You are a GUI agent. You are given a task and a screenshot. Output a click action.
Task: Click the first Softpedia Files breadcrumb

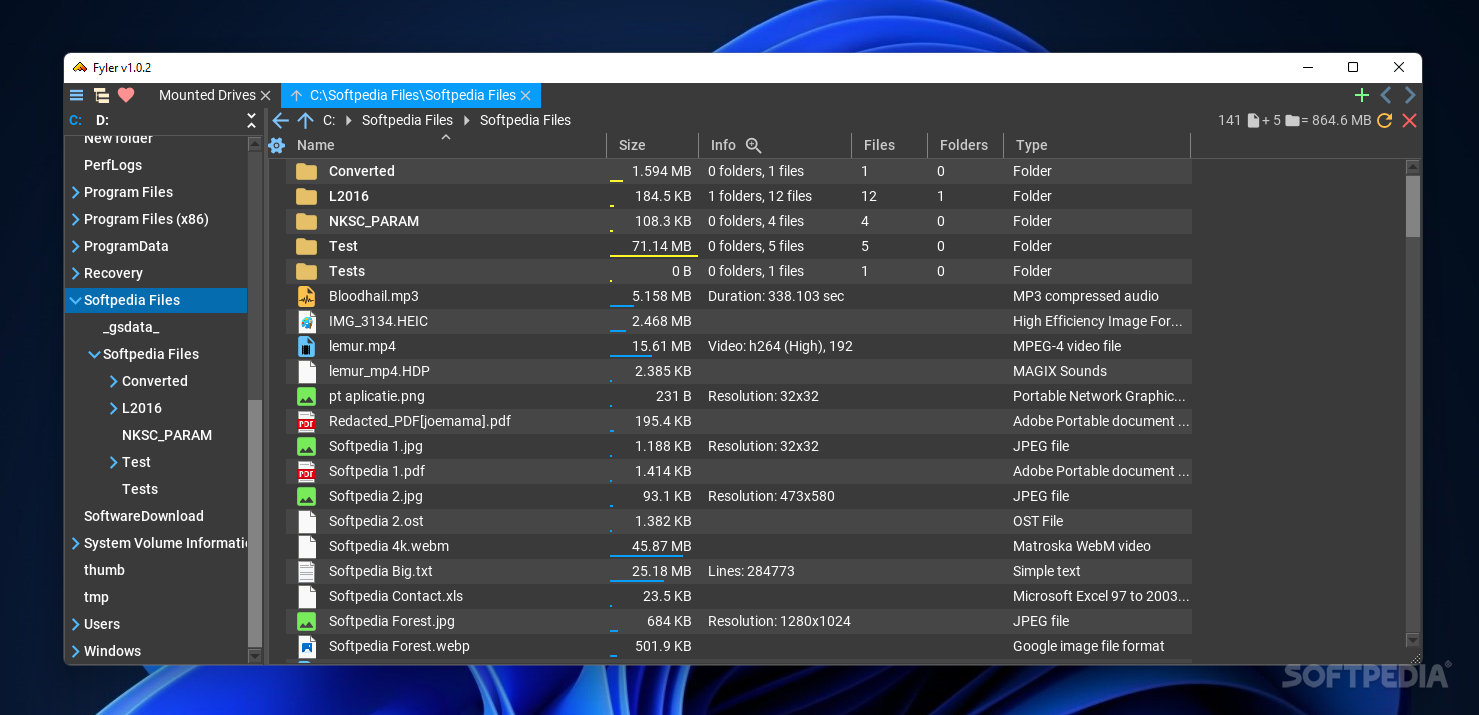[407, 120]
